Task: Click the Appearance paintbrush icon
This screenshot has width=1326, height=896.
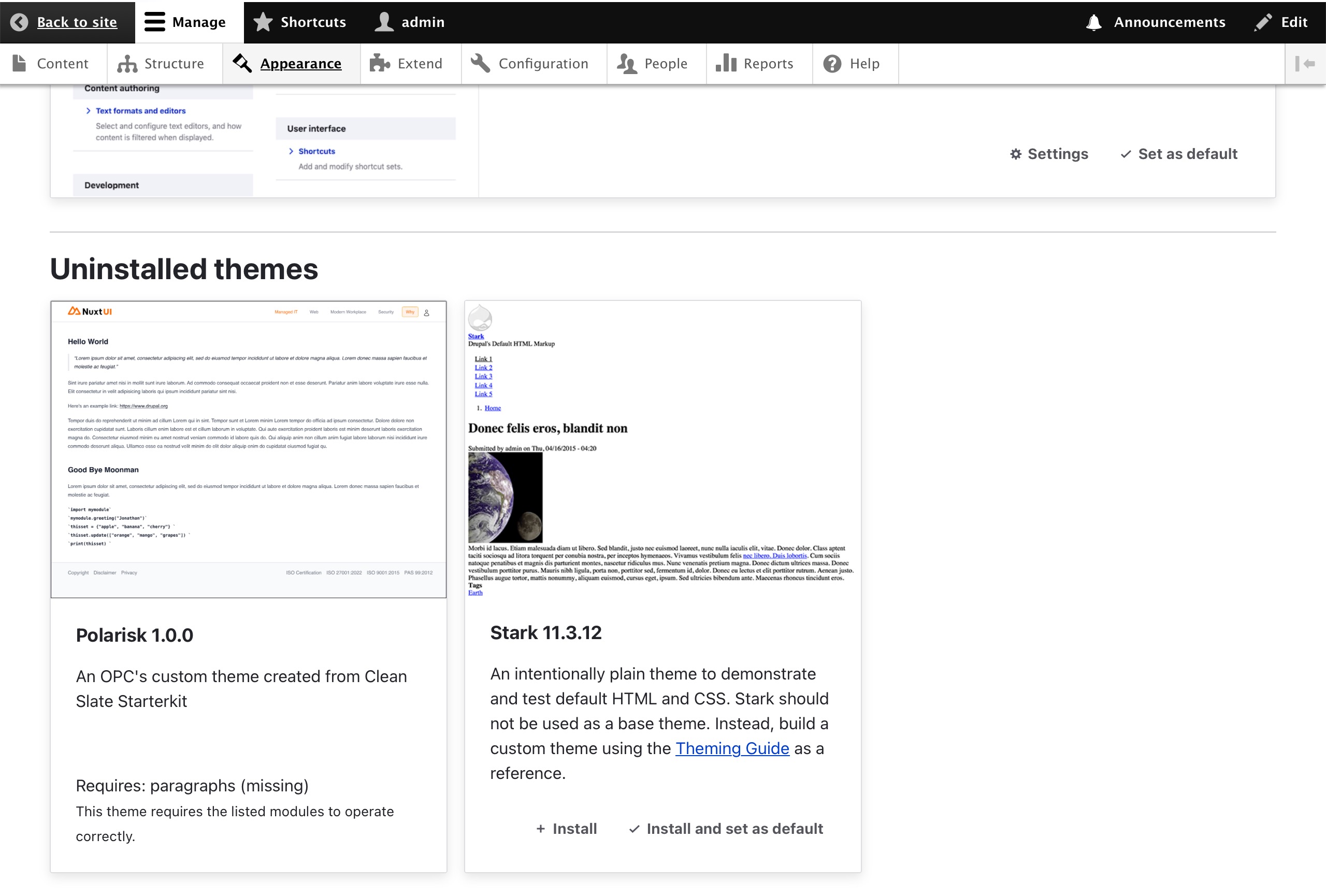Action: (242, 63)
